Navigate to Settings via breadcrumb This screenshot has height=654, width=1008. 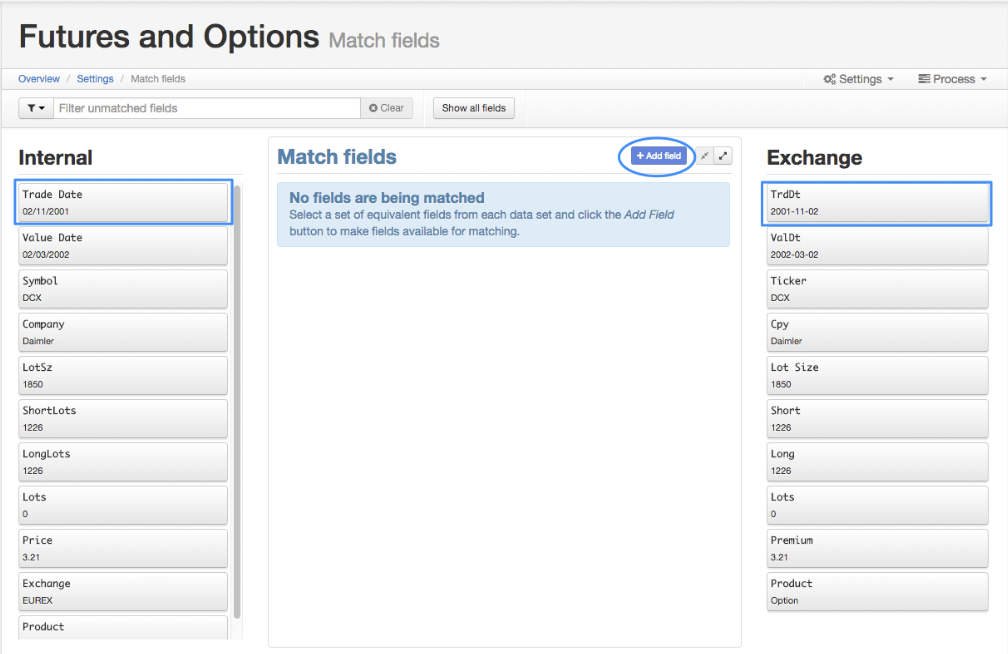(95, 78)
